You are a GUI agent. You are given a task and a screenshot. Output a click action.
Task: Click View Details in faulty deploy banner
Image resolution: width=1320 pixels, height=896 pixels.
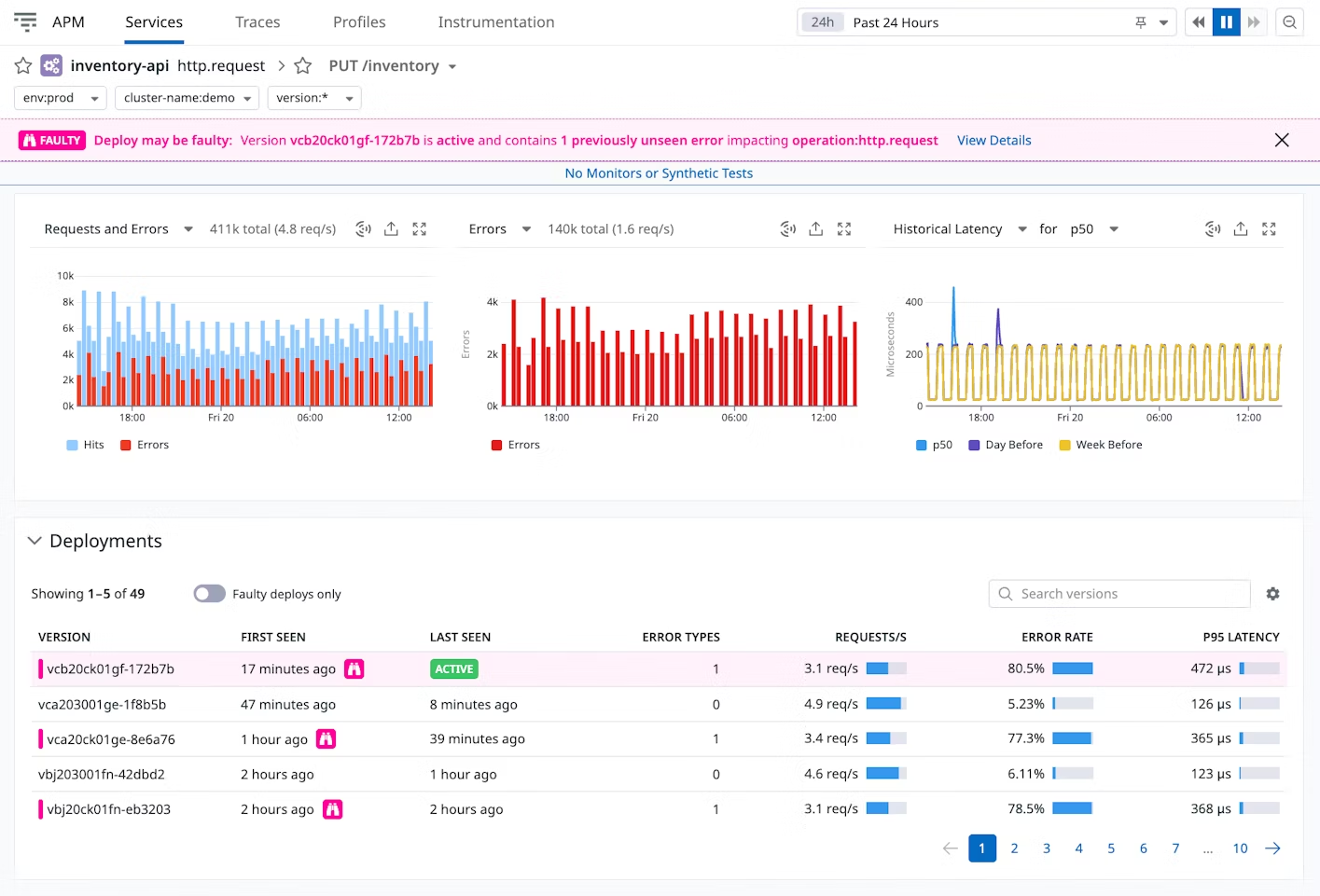pos(993,141)
